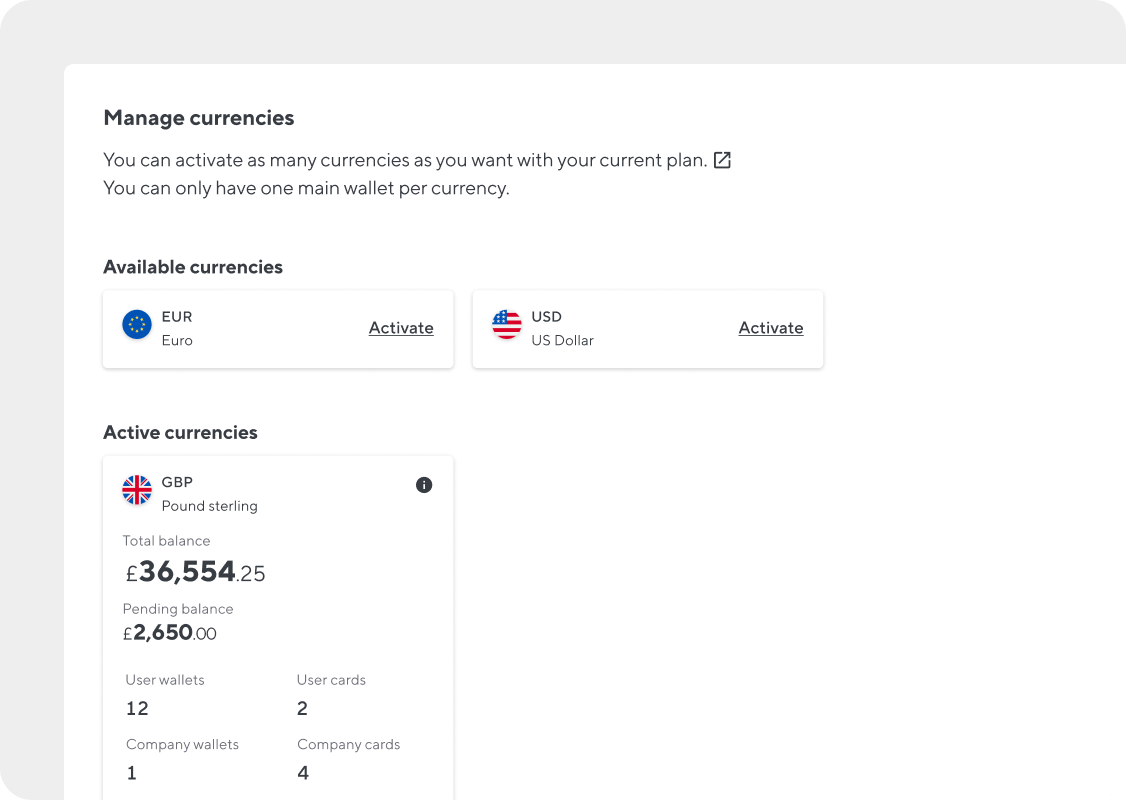Click the USD US Dollar flag icon
The image size is (1126, 800).
tap(506, 324)
